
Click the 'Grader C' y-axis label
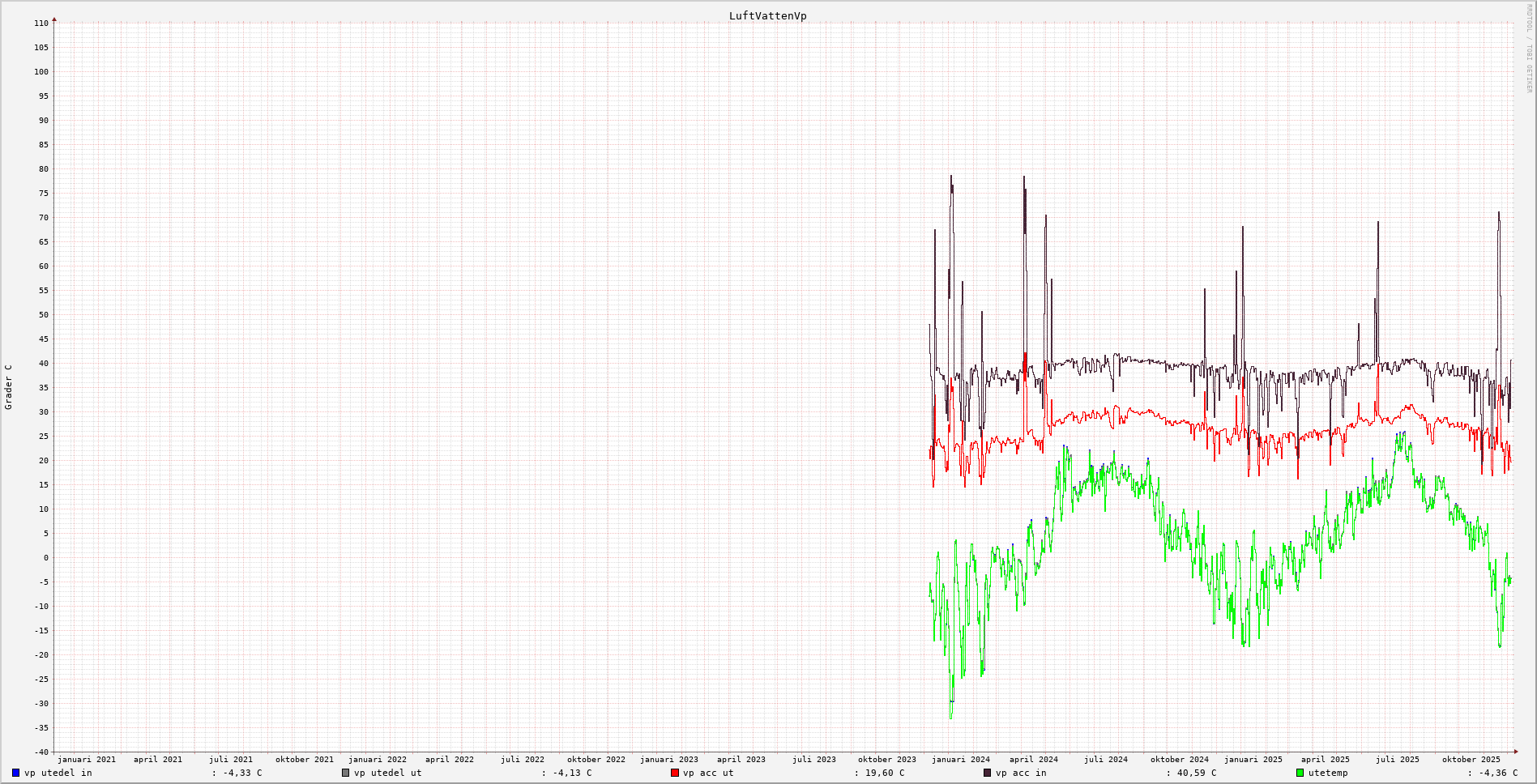click(x=9, y=387)
